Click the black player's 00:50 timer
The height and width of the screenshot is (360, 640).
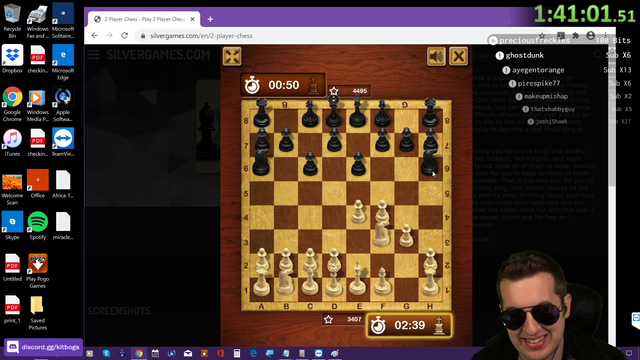(x=283, y=85)
